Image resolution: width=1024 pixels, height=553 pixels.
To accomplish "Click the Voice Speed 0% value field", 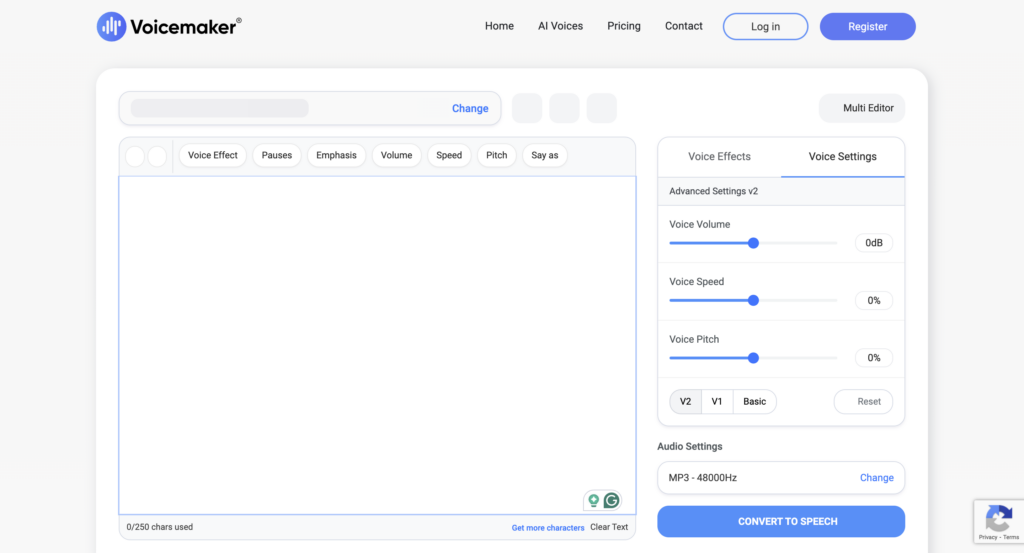I will click(x=874, y=300).
